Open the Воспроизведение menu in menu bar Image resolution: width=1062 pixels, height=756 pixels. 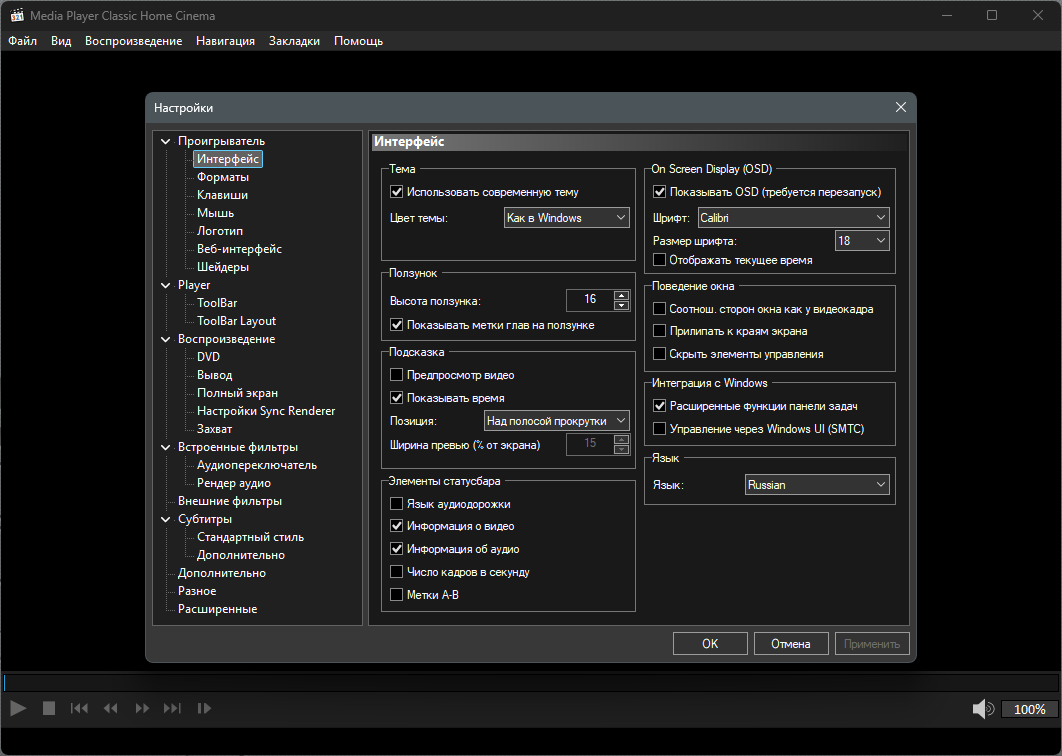[133, 41]
